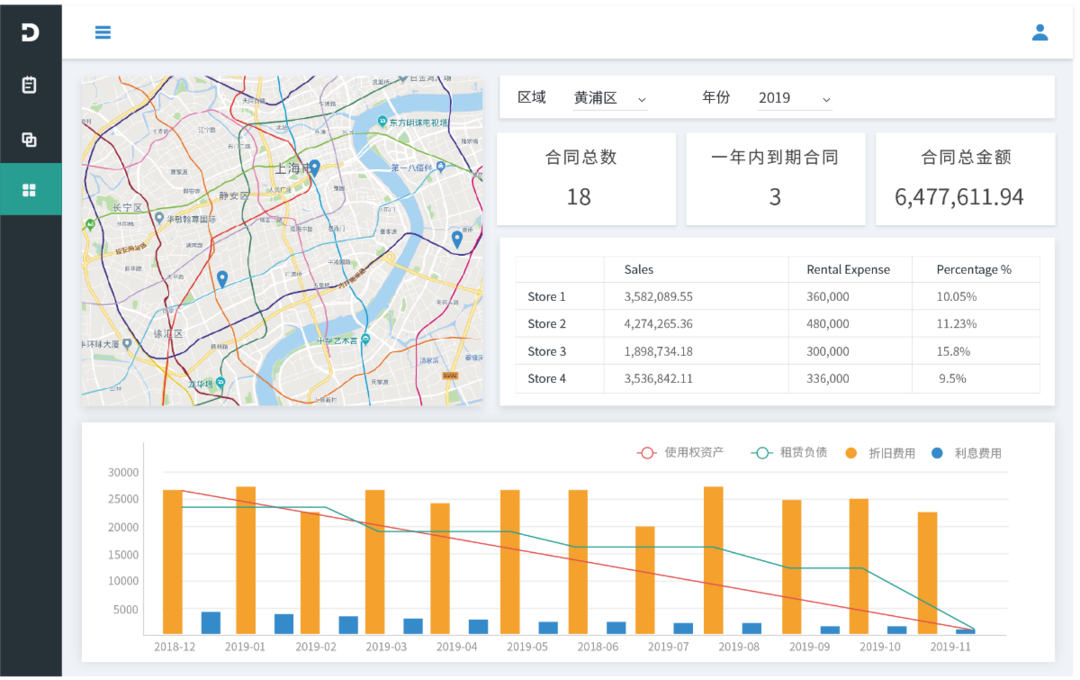Click the rental expense 480,000 cell
The image size is (1080, 680).
(828, 324)
